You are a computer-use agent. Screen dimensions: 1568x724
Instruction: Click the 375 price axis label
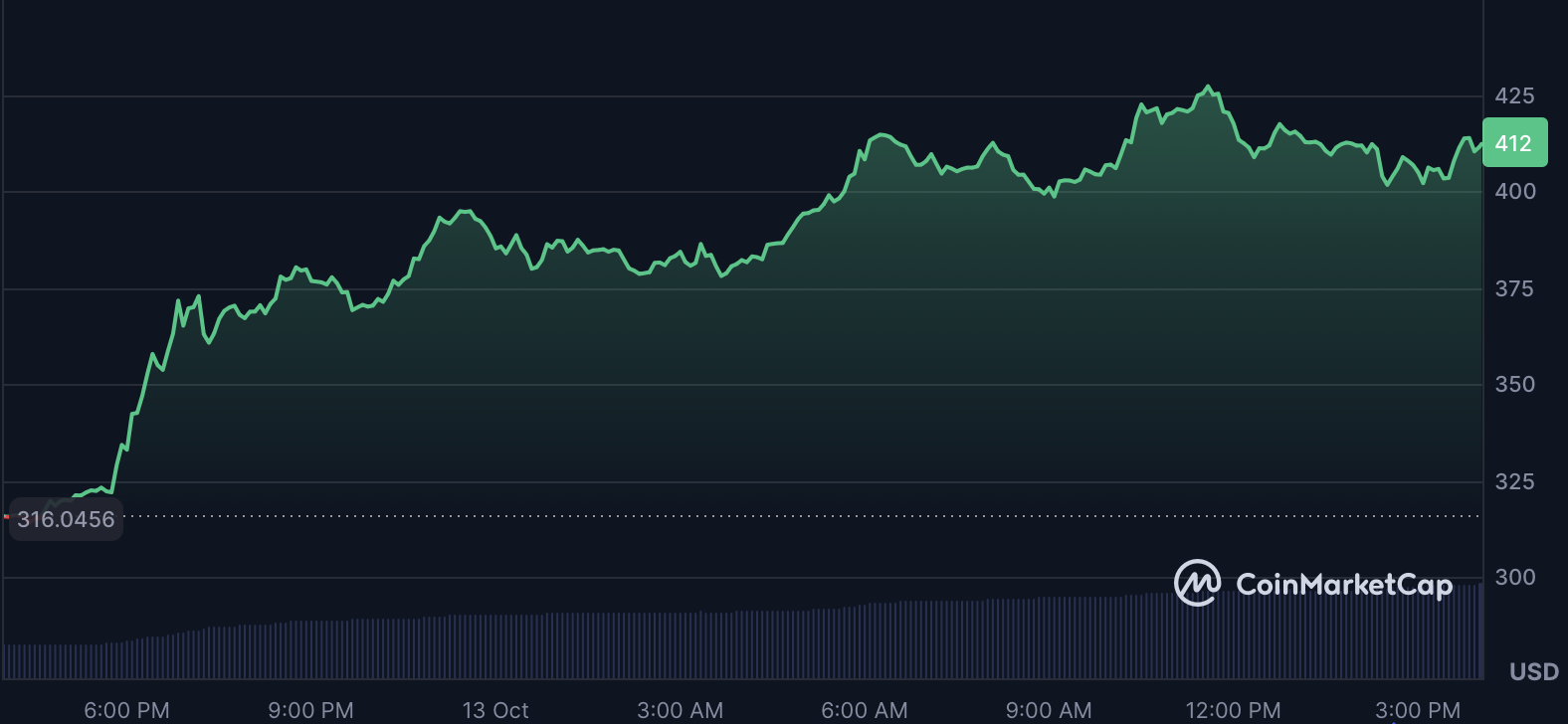[1514, 288]
